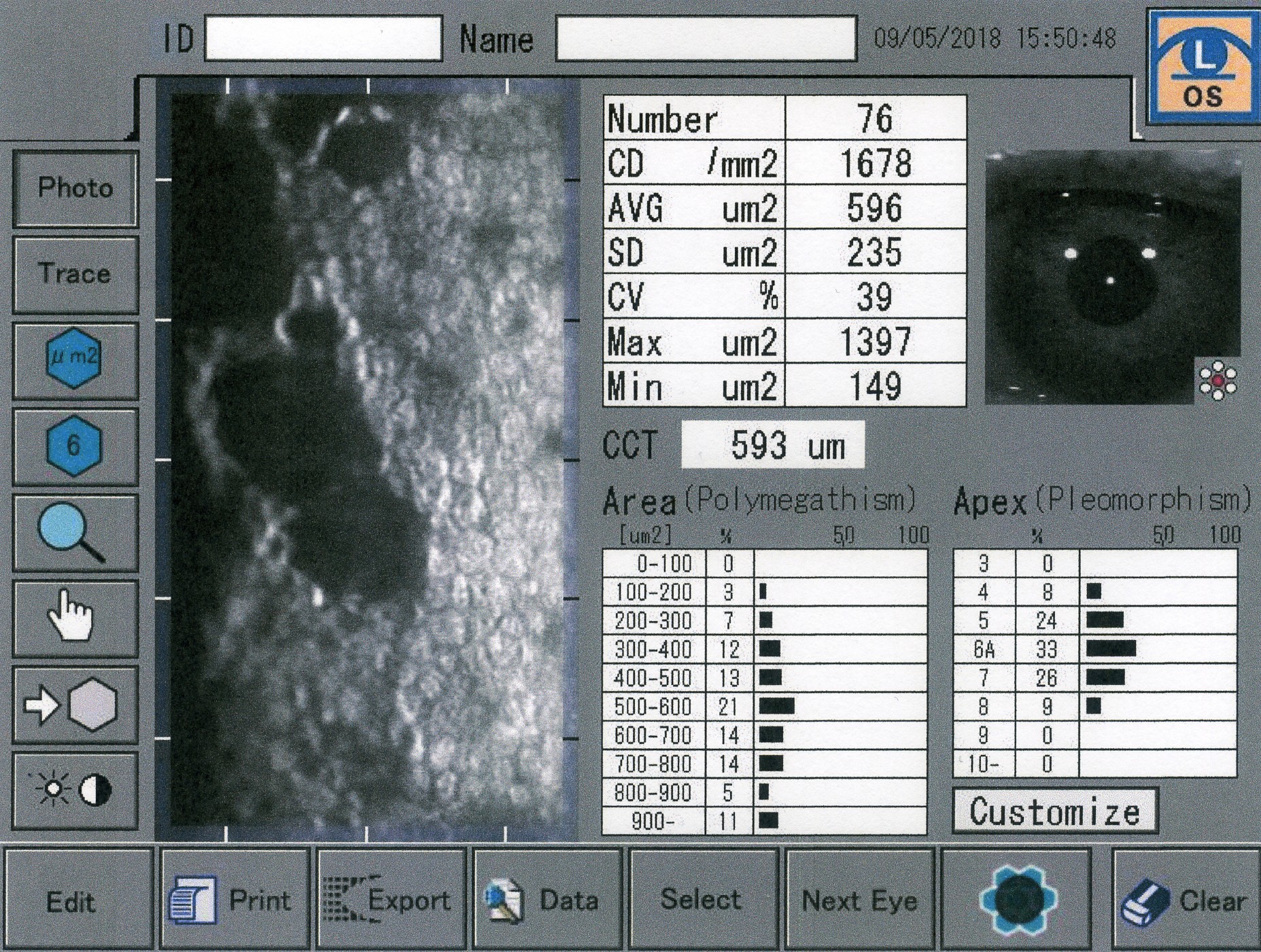Click the arrow-to-hexagon conversion icon
The image size is (1261, 952).
(x=74, y=705)
